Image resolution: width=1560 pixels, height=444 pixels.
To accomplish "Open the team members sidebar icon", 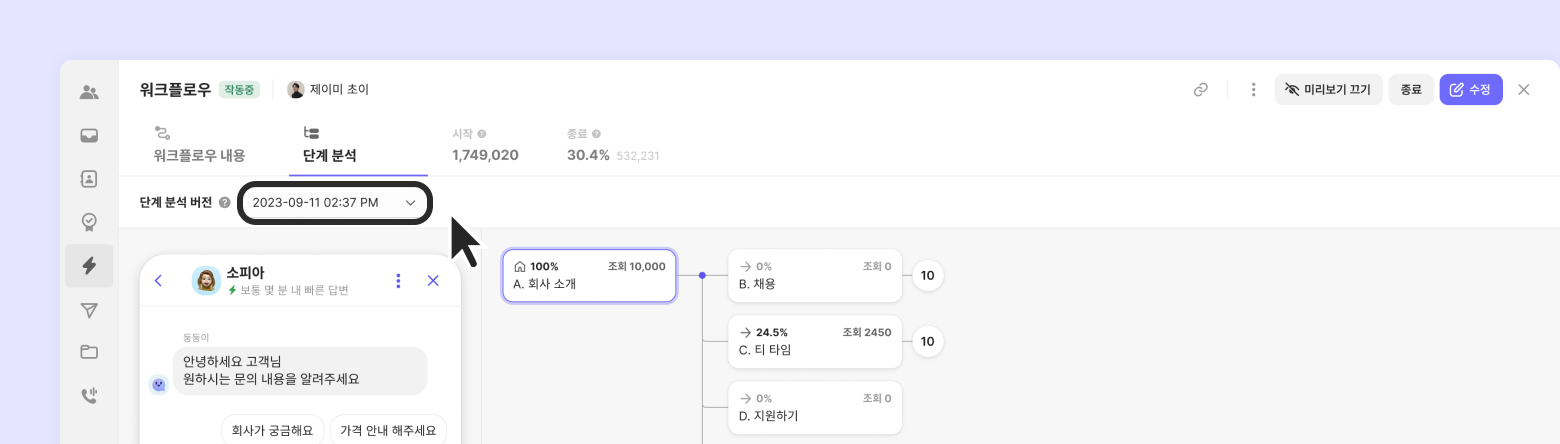I will (89, 93).
